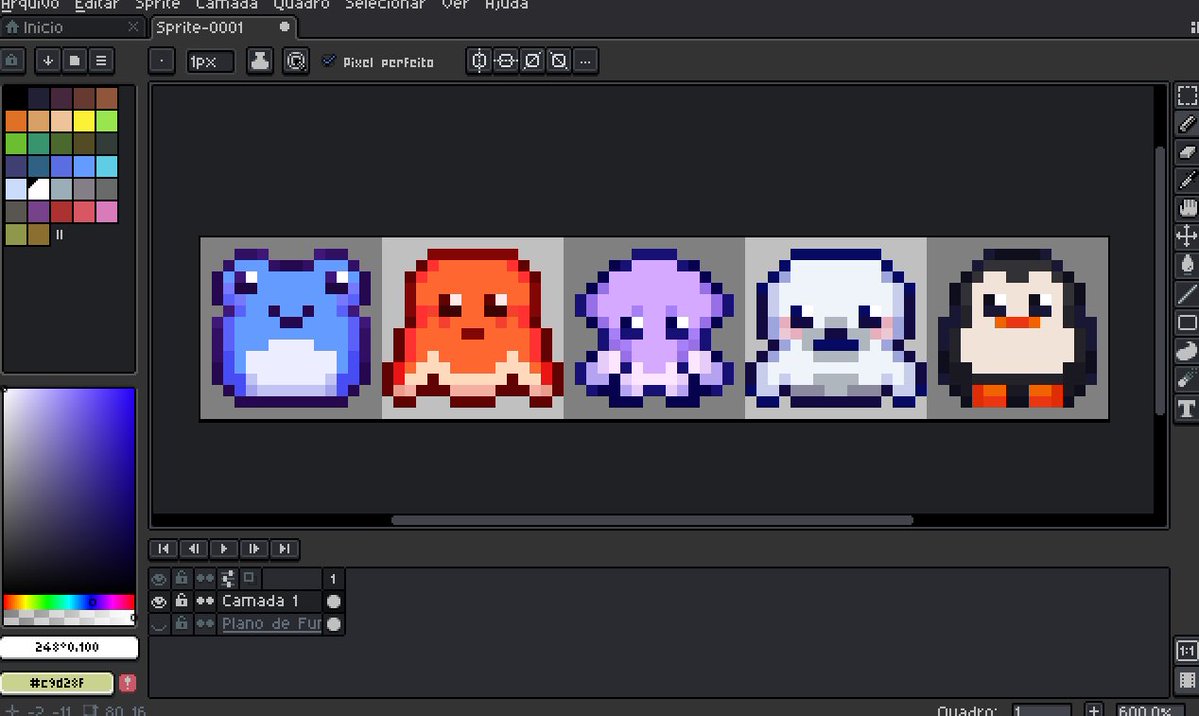
Task: Pick the orange palette swatch
Action: 16,121
